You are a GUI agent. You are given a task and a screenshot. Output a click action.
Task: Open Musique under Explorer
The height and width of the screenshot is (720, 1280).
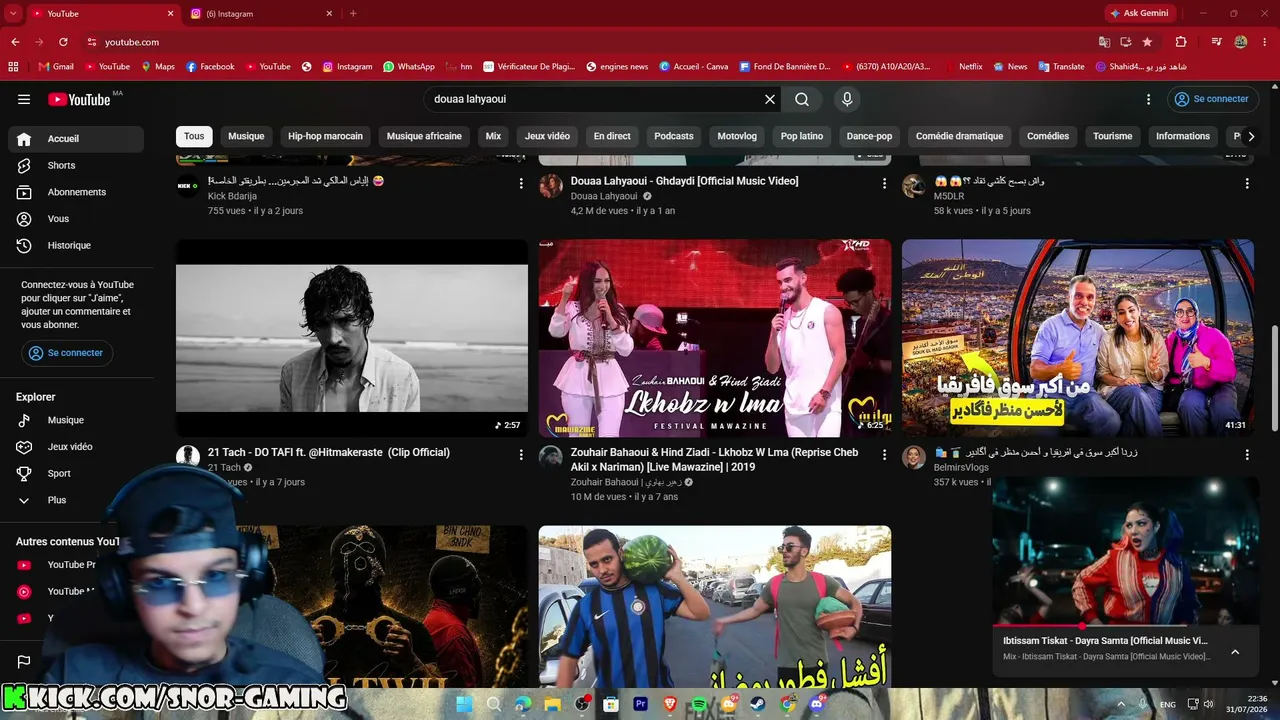coord(75,420)
